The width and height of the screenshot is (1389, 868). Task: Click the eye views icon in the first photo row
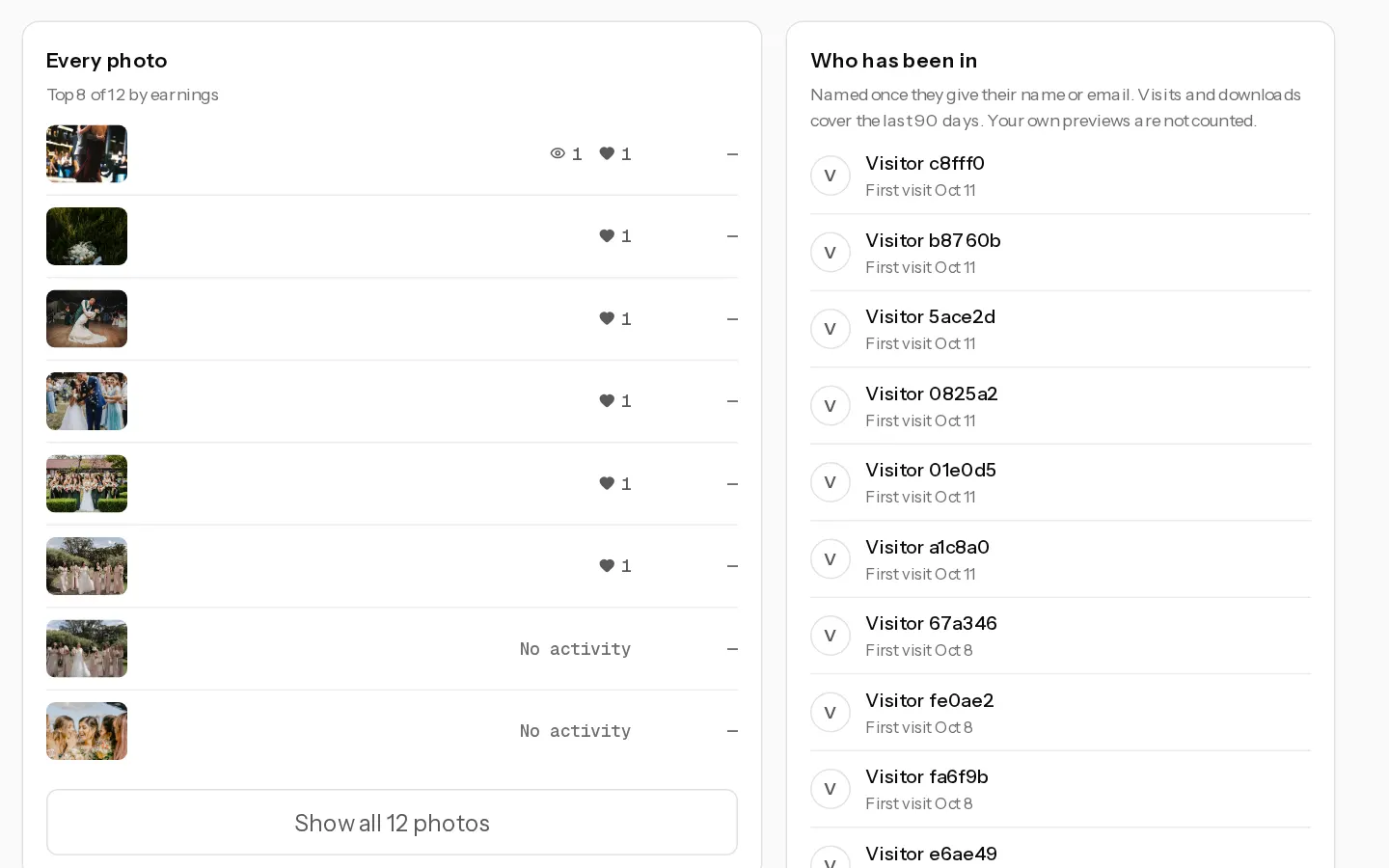558,153
